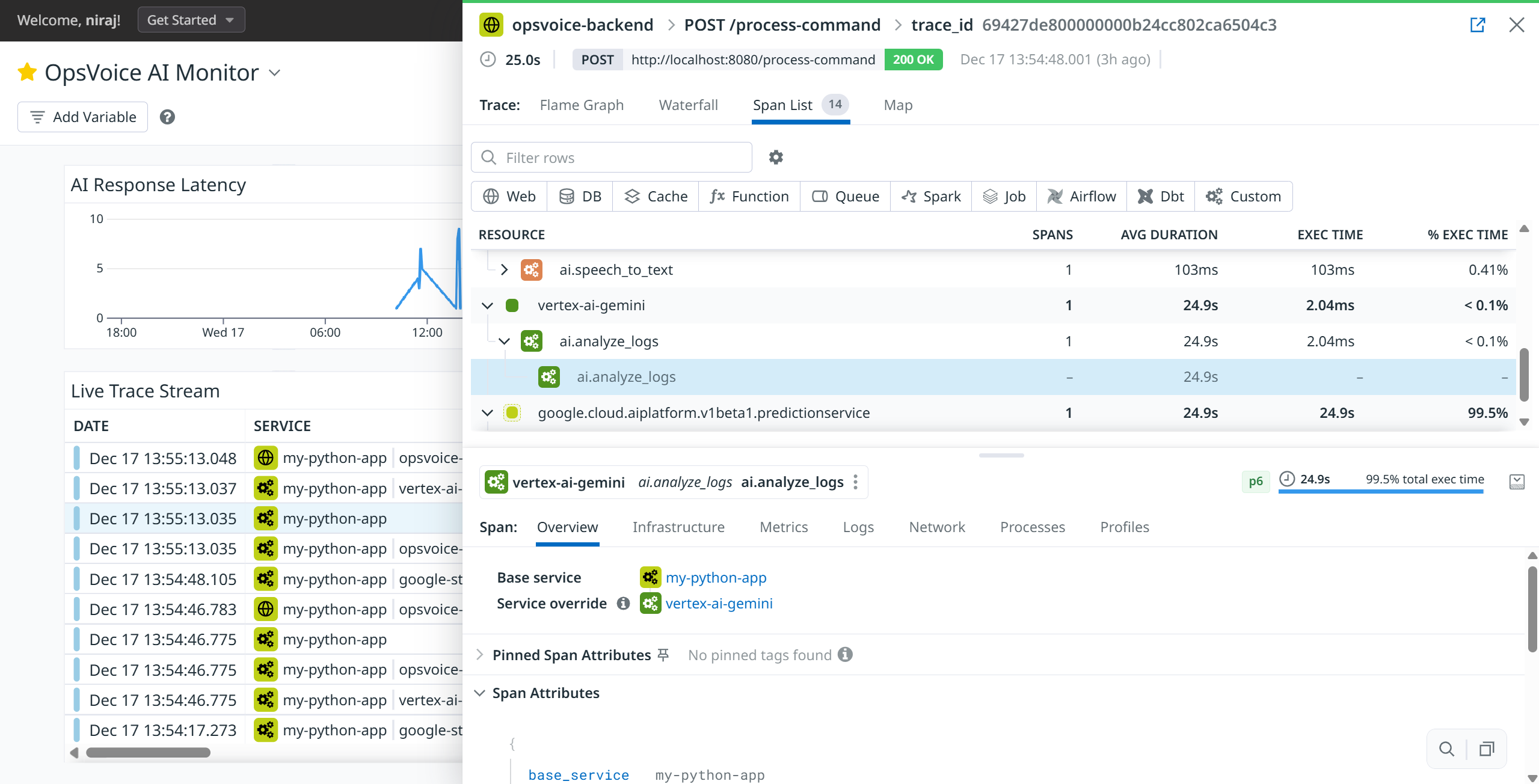Click the Filter rows input field
The image size is (1539, 784).
619,158
